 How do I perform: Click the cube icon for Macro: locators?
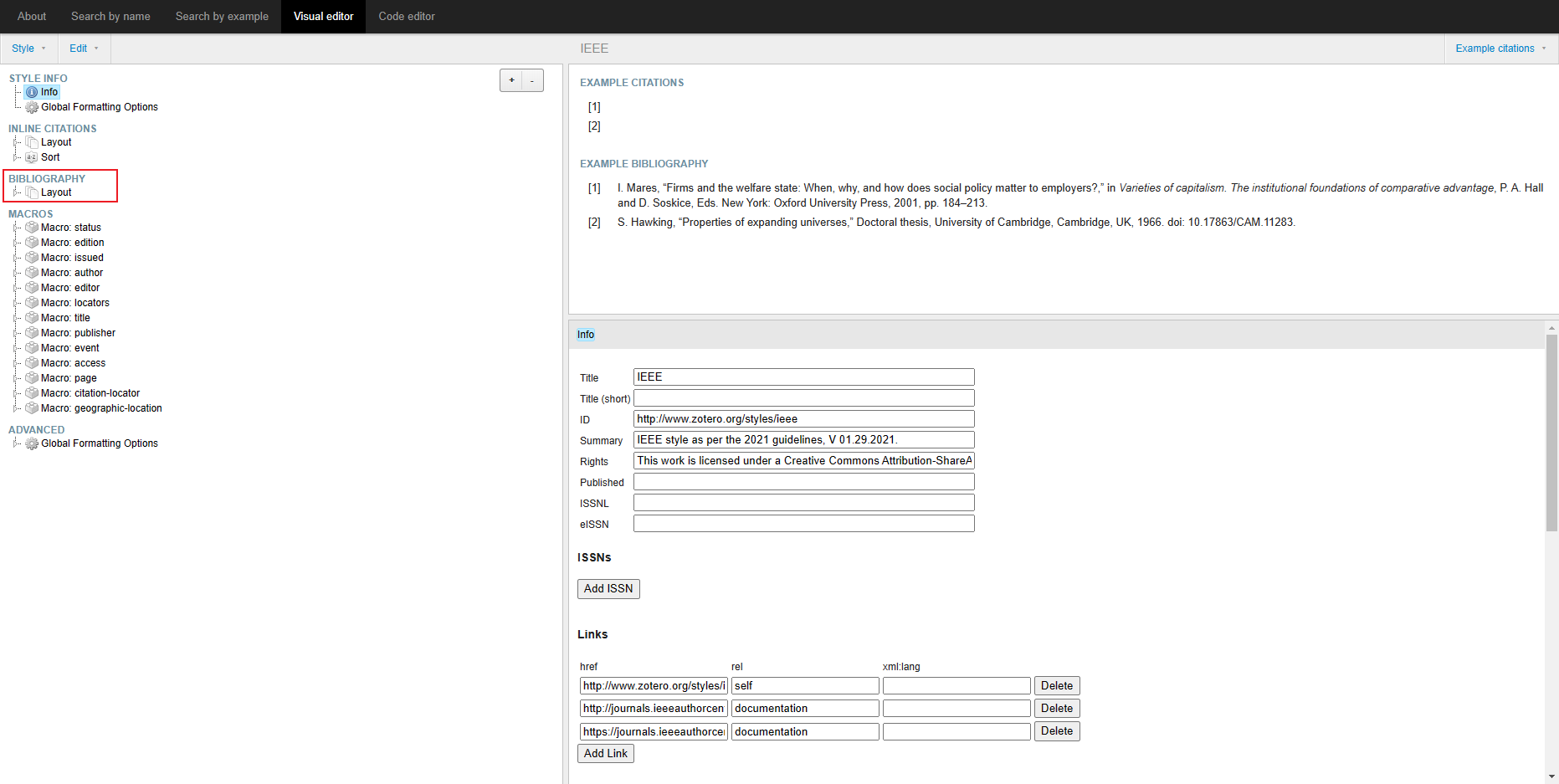(x=32, y=303)
